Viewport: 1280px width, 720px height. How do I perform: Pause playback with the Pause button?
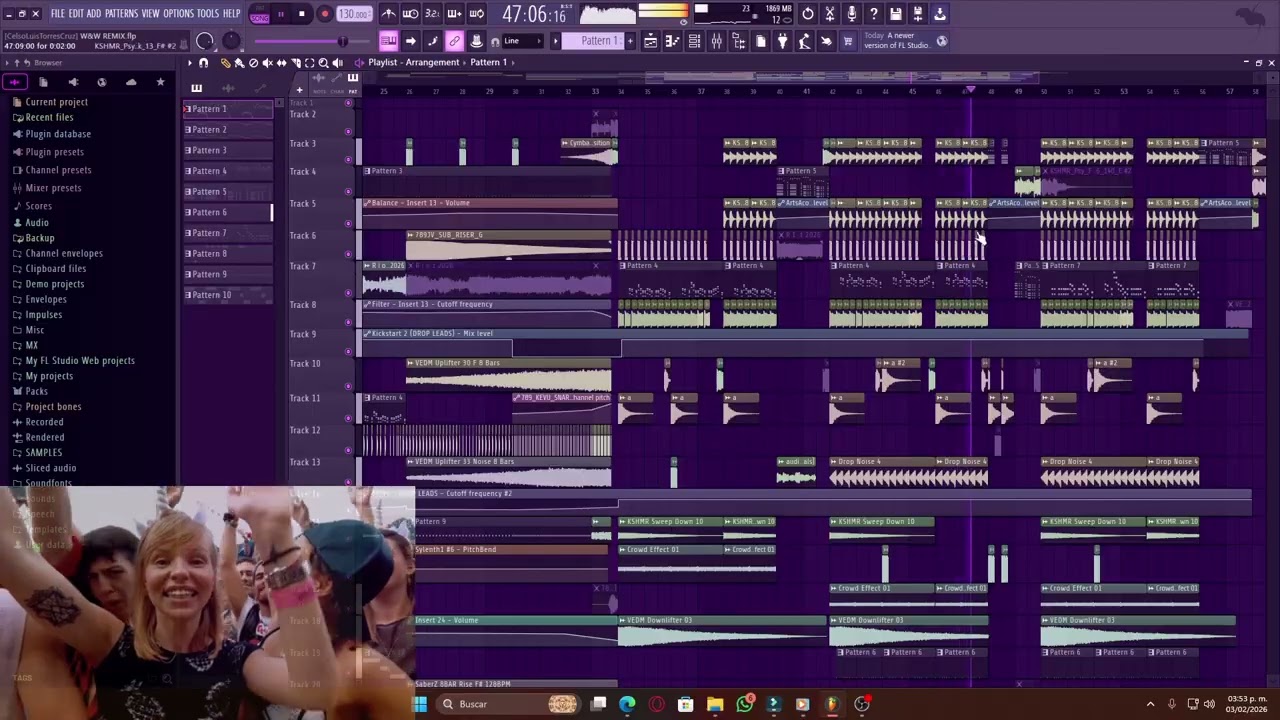coord(280,14)
